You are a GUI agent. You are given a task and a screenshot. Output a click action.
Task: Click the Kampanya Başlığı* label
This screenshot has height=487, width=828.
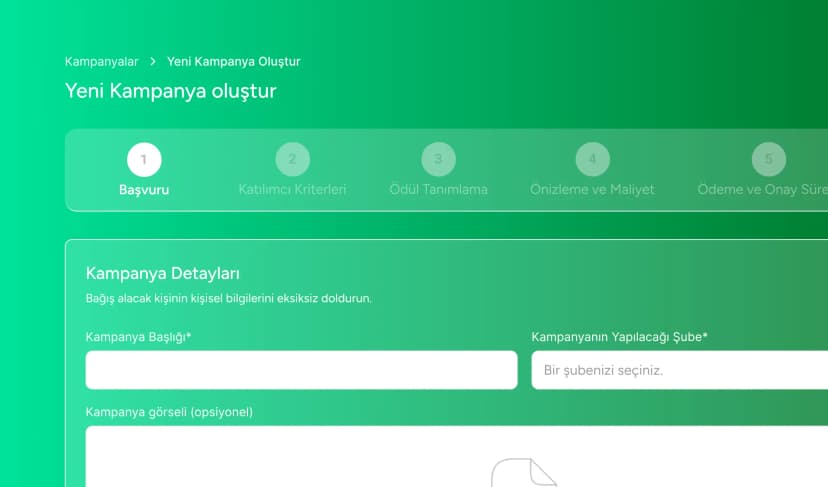pyautogui.click(x=138, y=337)
